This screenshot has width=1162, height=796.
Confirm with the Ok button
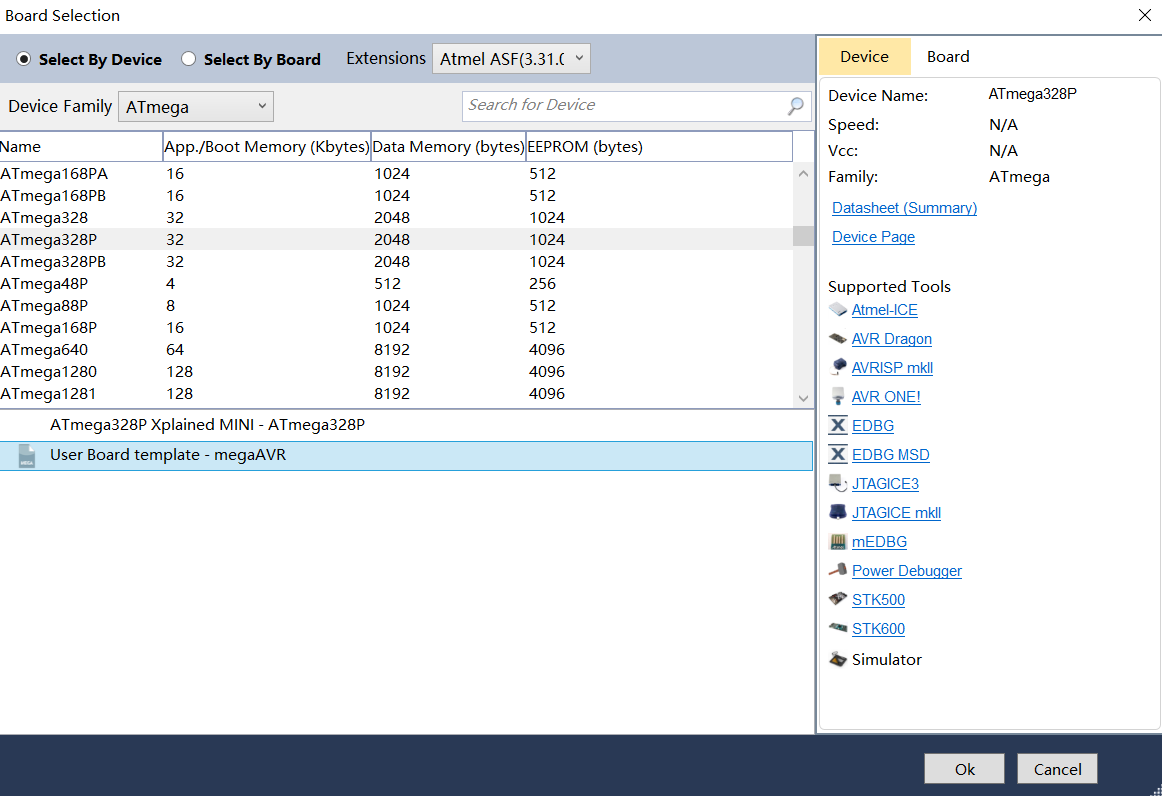pos(964,769)
